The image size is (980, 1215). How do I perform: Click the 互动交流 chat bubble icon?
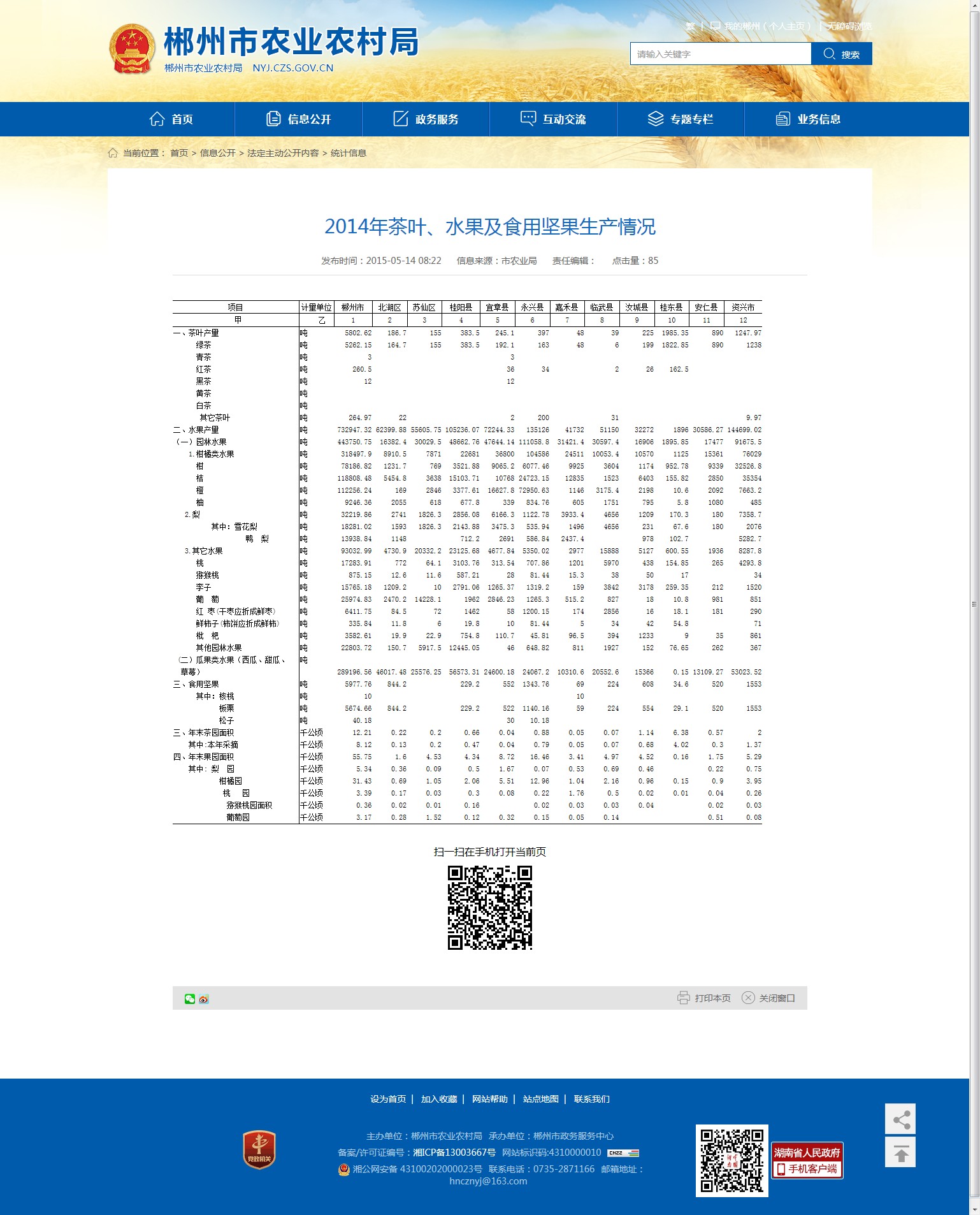click(x=528, y=119)
